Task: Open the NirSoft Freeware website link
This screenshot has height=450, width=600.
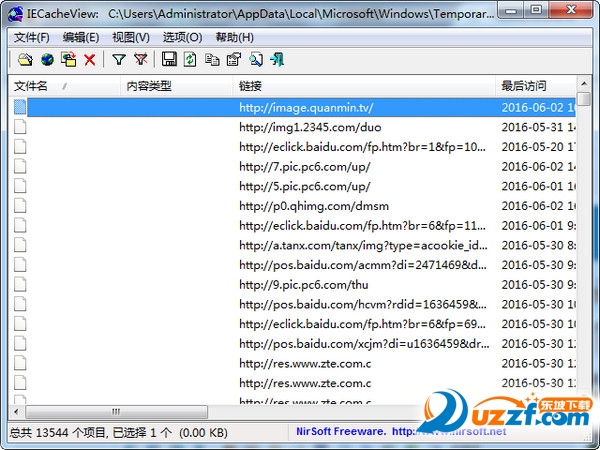Action: click(401, 432)
